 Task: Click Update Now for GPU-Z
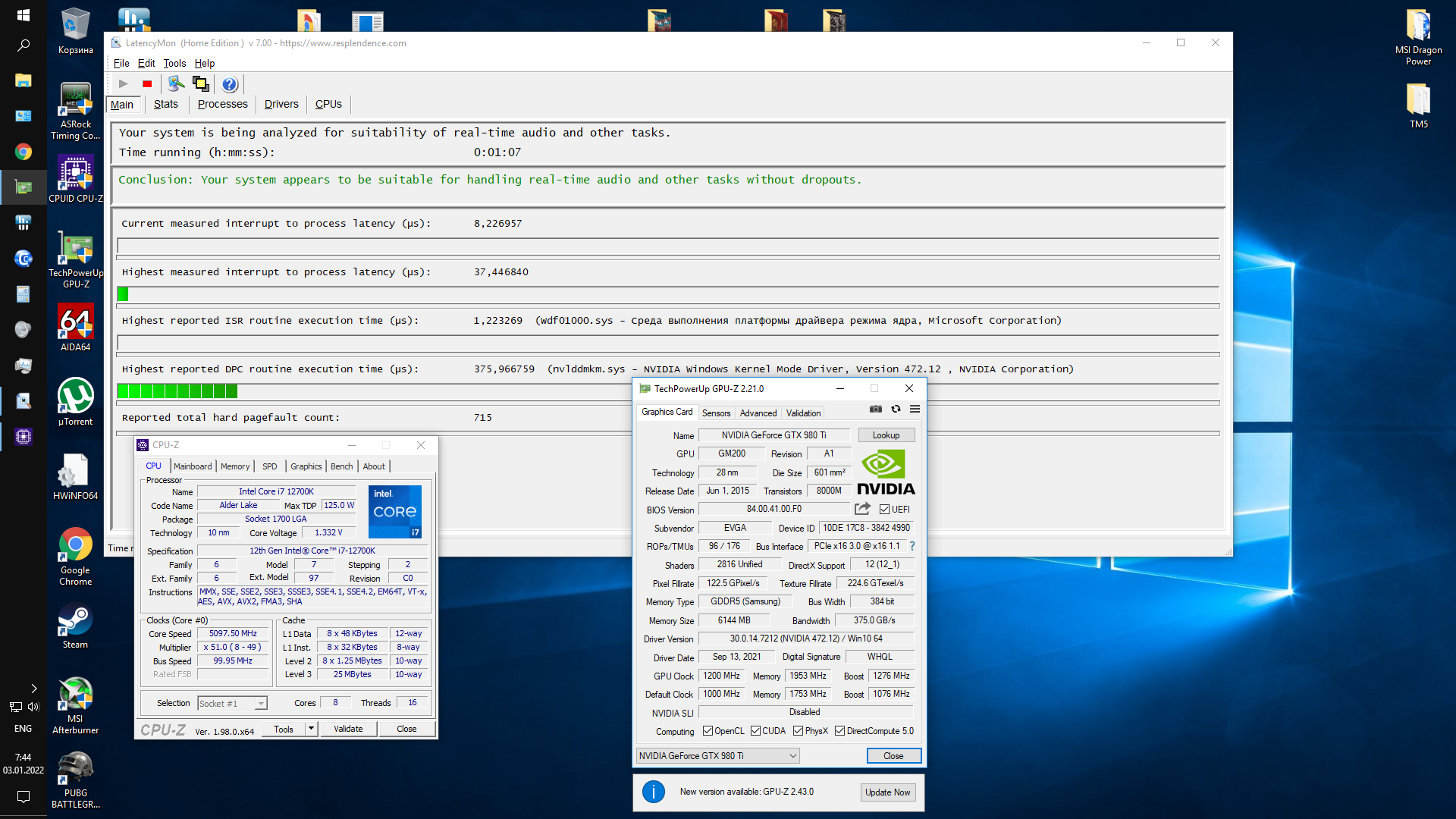[x=887, y=792]
